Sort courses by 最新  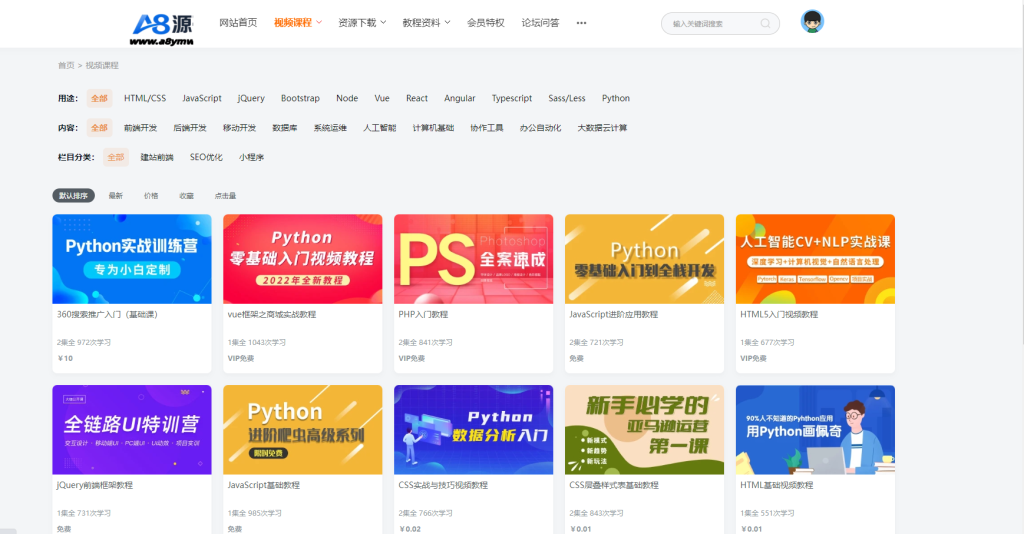(x=116, y=196)
